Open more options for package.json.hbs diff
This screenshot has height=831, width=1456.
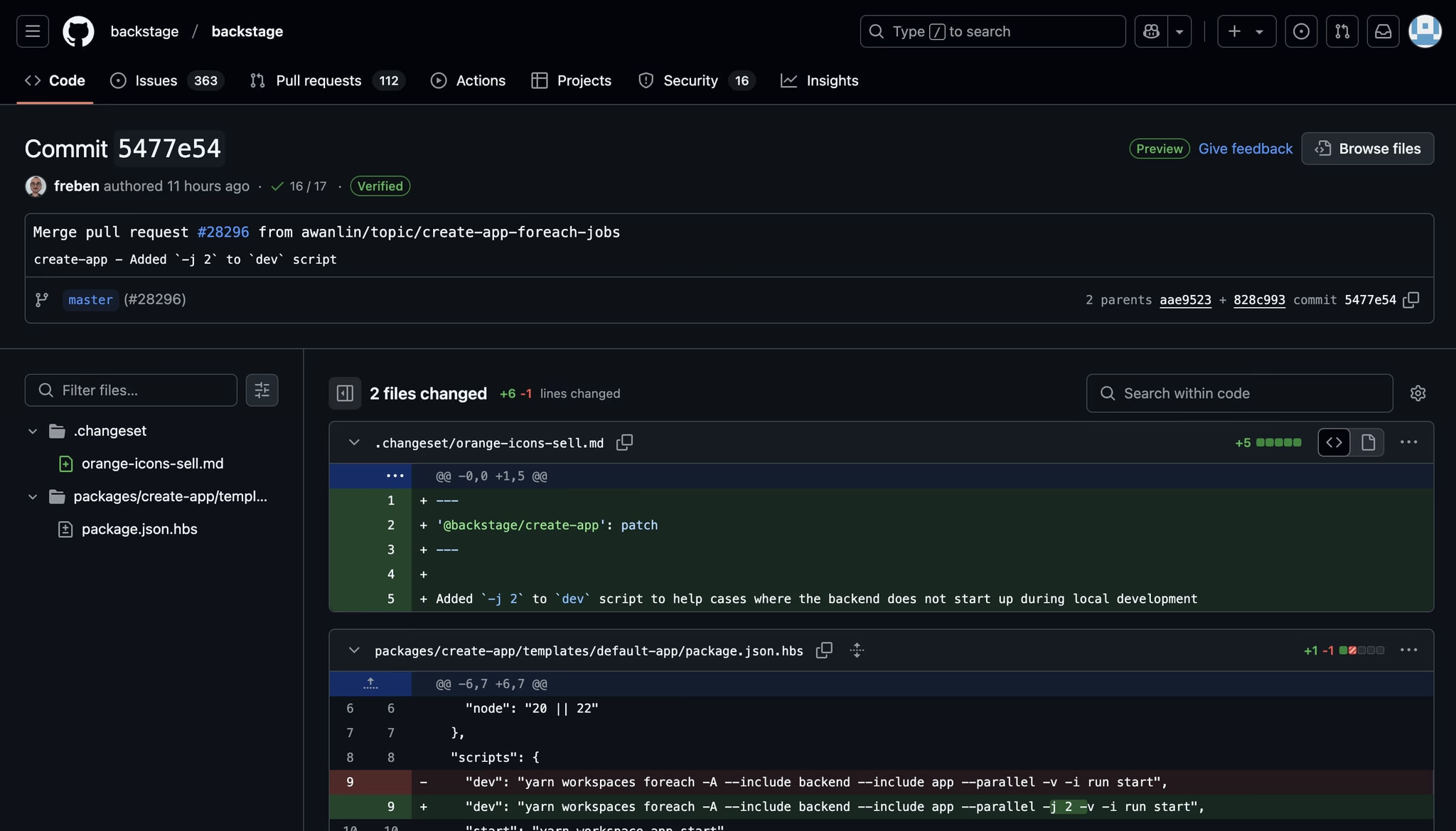point(1408,650)
